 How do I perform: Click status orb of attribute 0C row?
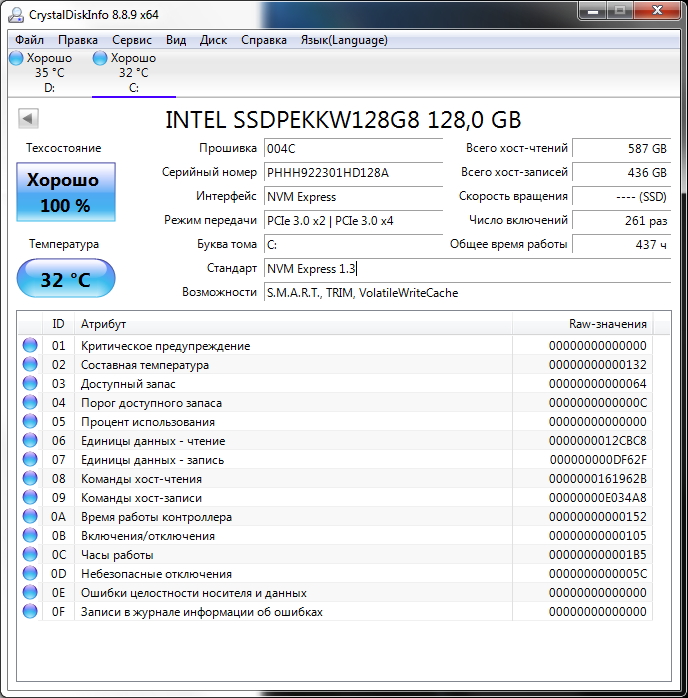coord(30,555)
